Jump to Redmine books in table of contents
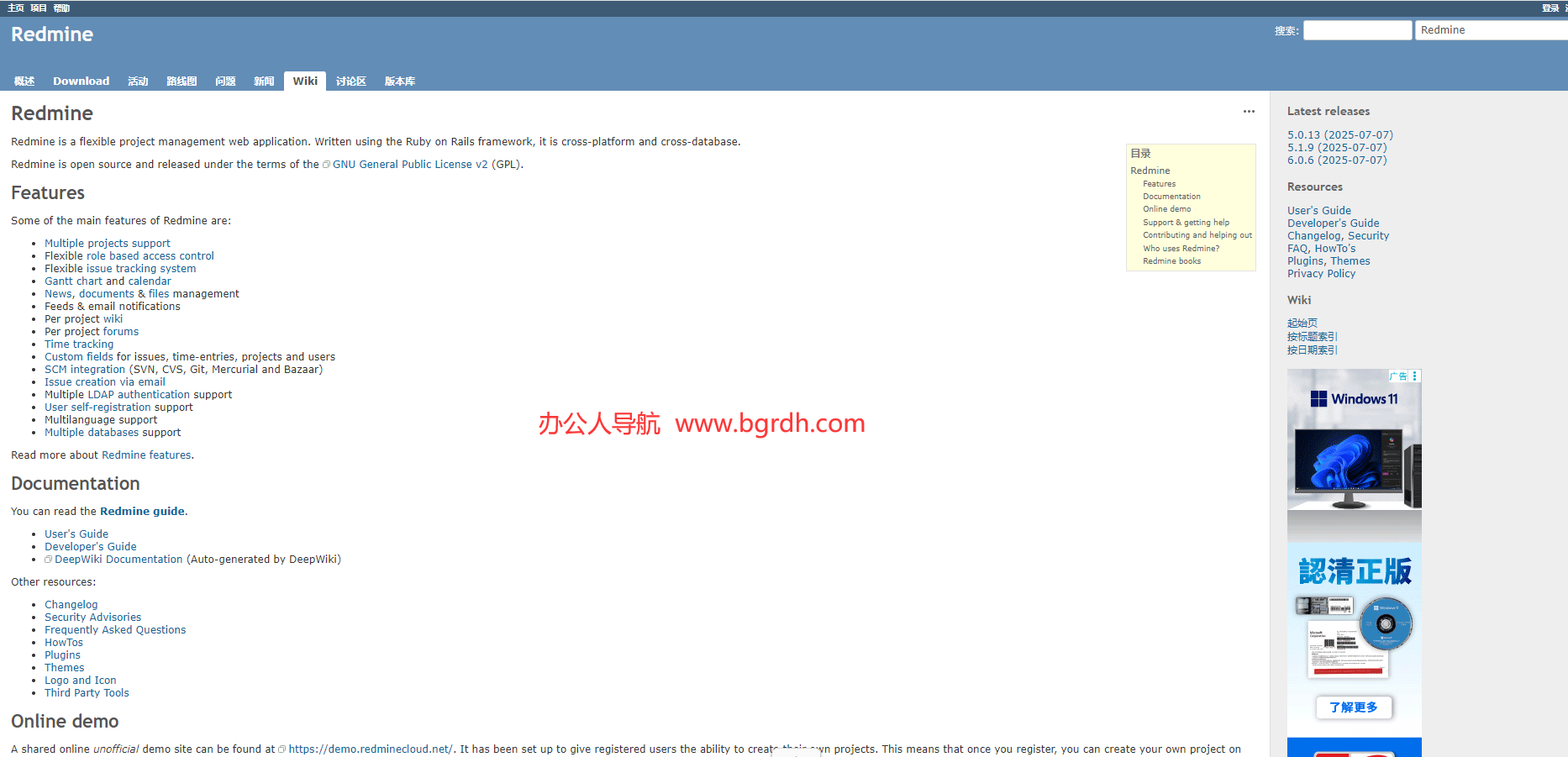This screenshot has height=757, width=1568. [1171, 261]
